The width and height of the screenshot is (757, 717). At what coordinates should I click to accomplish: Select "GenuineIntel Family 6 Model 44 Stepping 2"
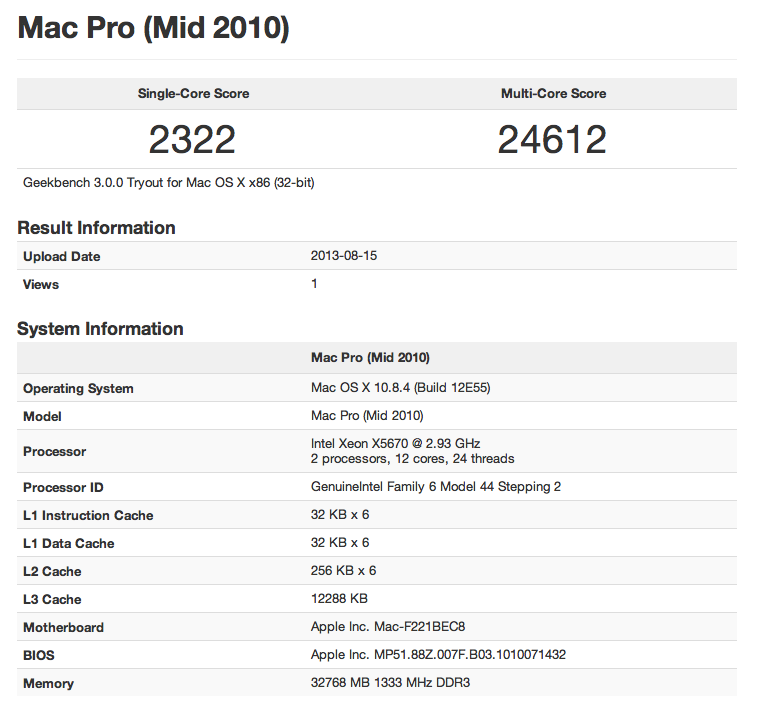(436, 487)
